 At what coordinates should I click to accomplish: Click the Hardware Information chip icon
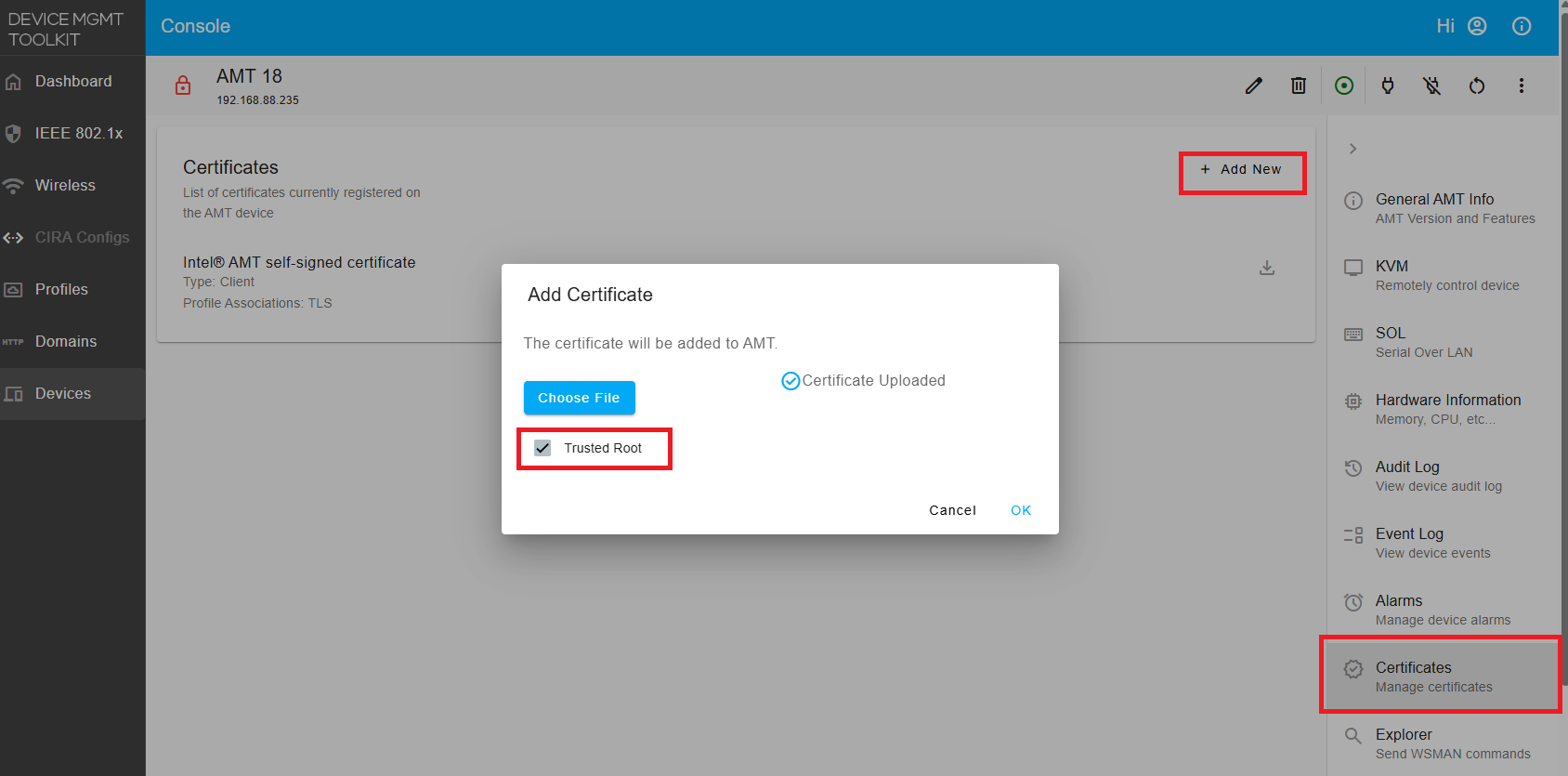[x=1353, y=401]
